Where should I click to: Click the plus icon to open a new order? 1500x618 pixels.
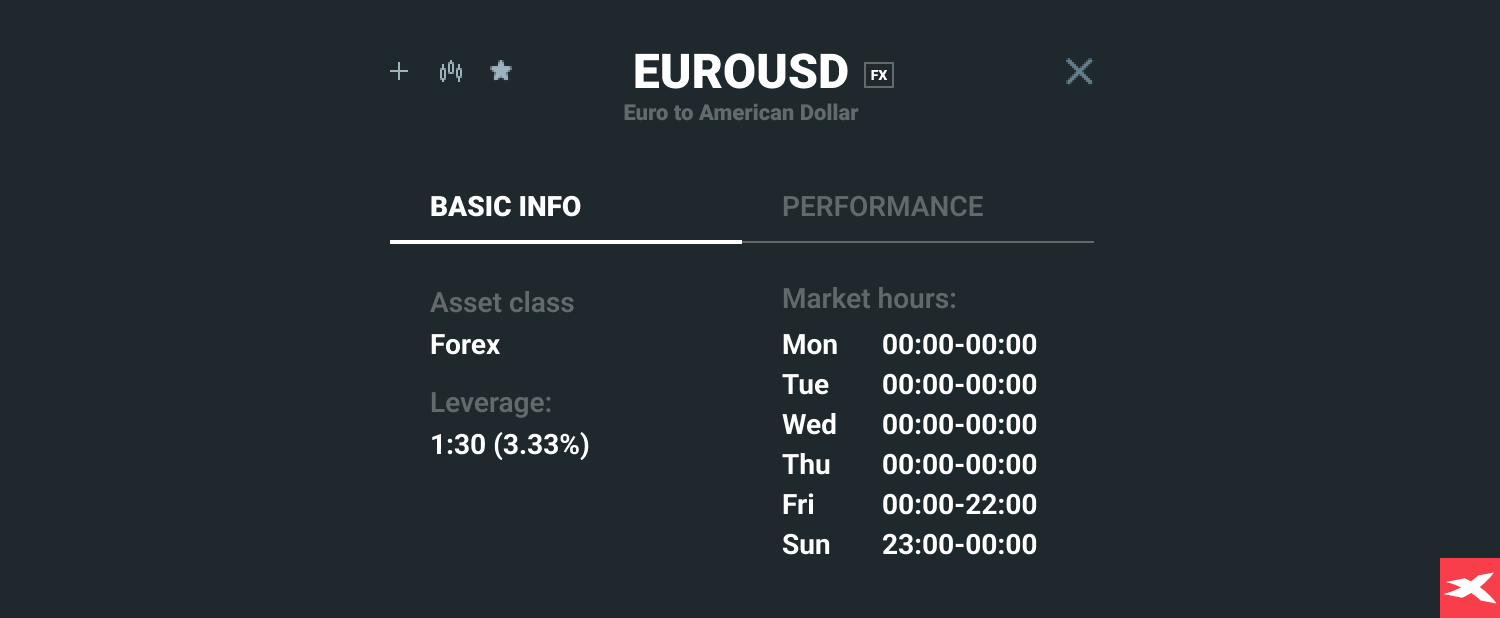(398, 71)
